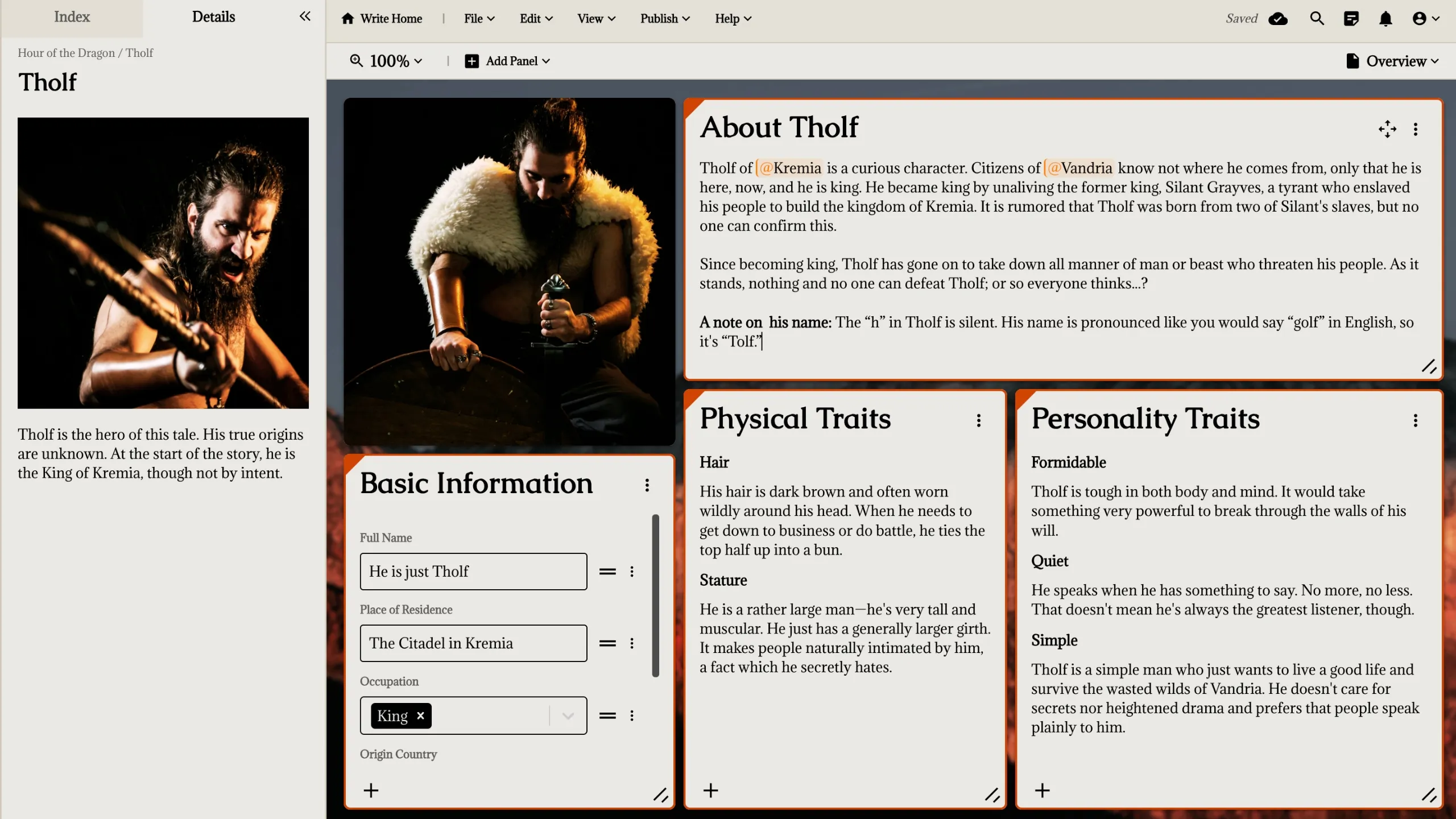1456x819 pixels.
Task: Click the drag handle beside Full Name field
Action: [x=607, y=572]
